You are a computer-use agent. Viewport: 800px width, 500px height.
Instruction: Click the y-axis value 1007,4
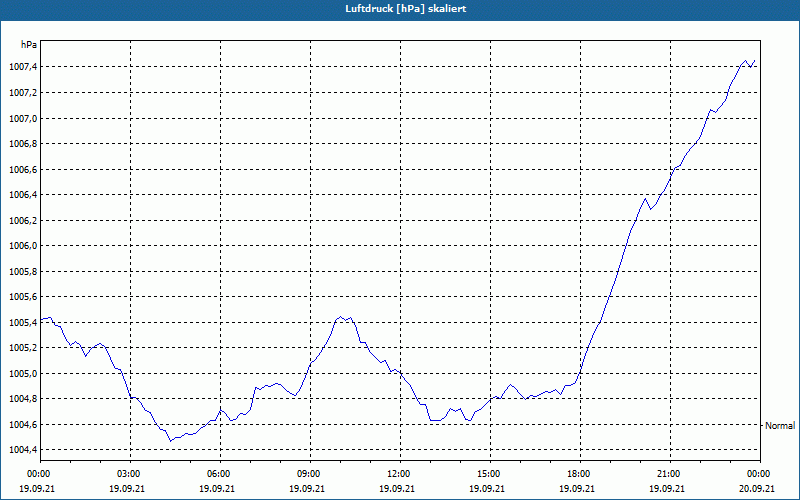tap(22, 67)
